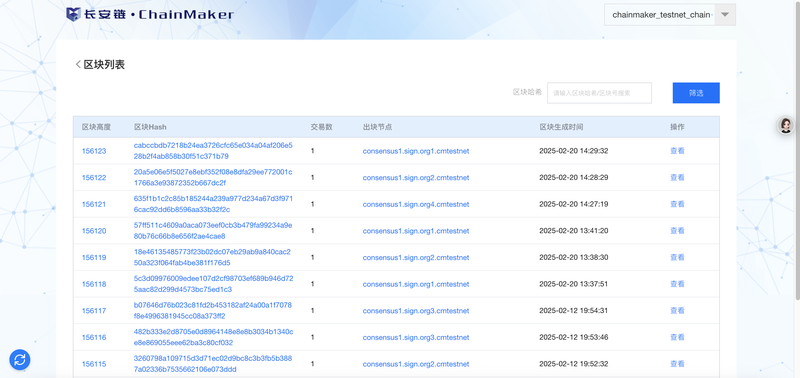800x378 pixels.
Task: Open block height 156115
Action: point(94,364)
